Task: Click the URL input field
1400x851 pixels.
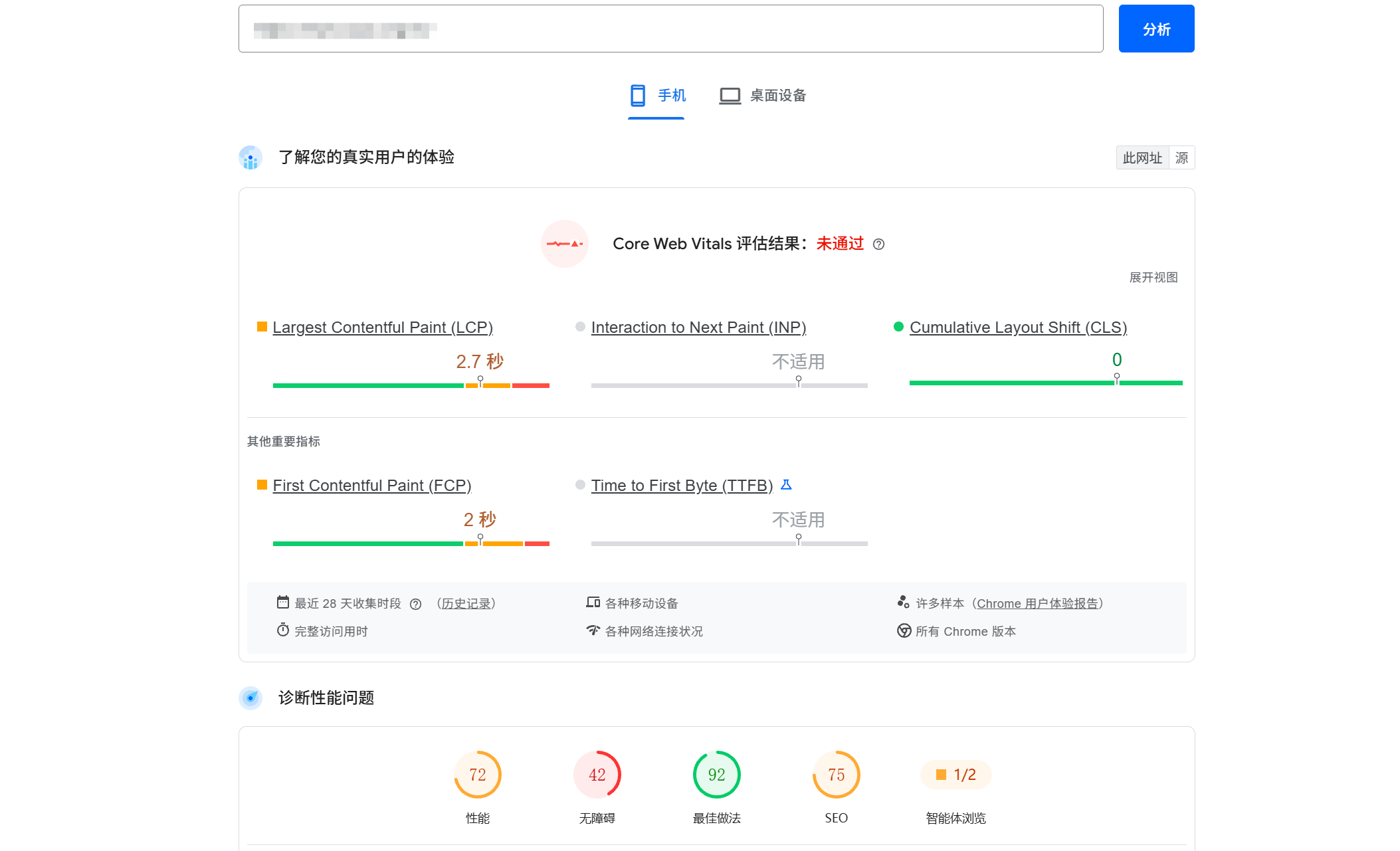Action: [x=670, y=29]
